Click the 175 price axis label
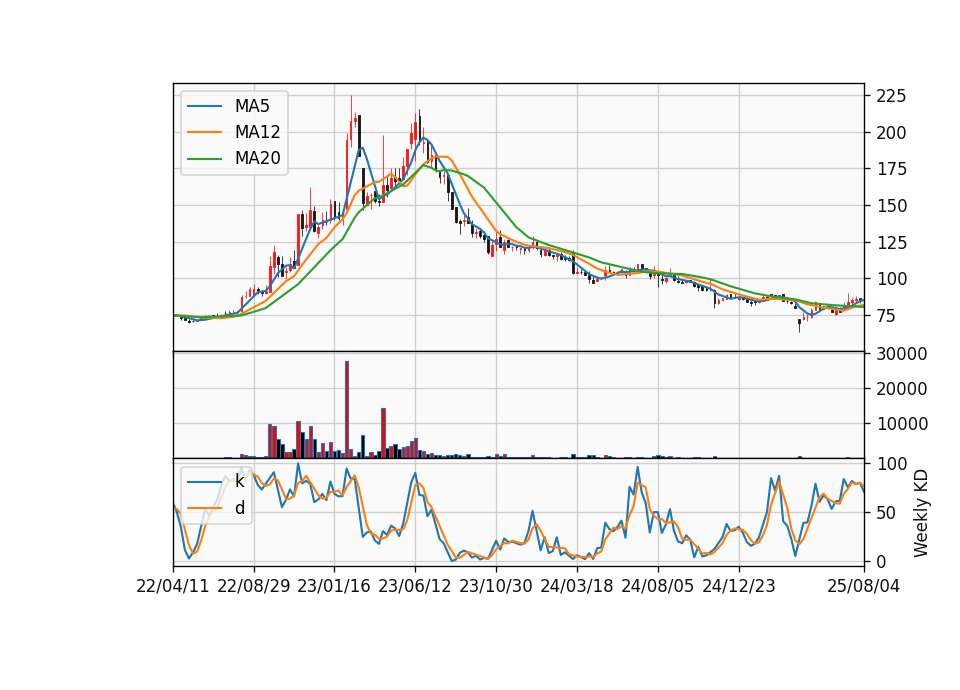Image resolution: width=960 pixels, height=690 pixels. [891, 169]
